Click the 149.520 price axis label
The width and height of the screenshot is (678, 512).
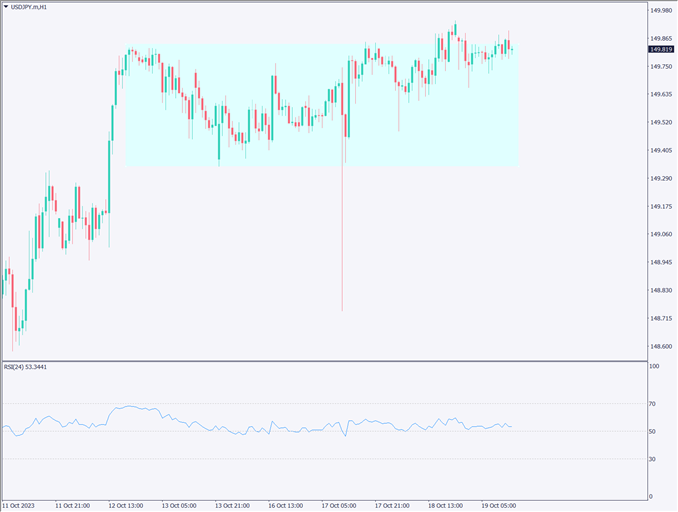pyautogui.click(x=660, y=123)
